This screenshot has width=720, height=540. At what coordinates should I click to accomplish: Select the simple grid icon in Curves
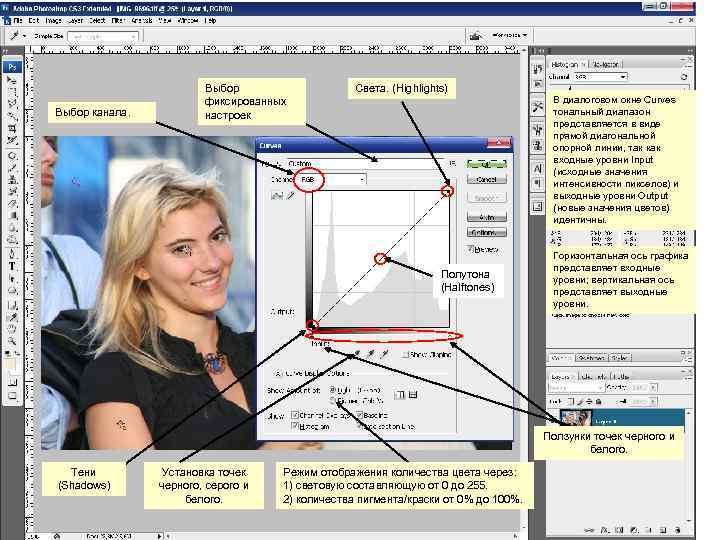click(400, 394)
